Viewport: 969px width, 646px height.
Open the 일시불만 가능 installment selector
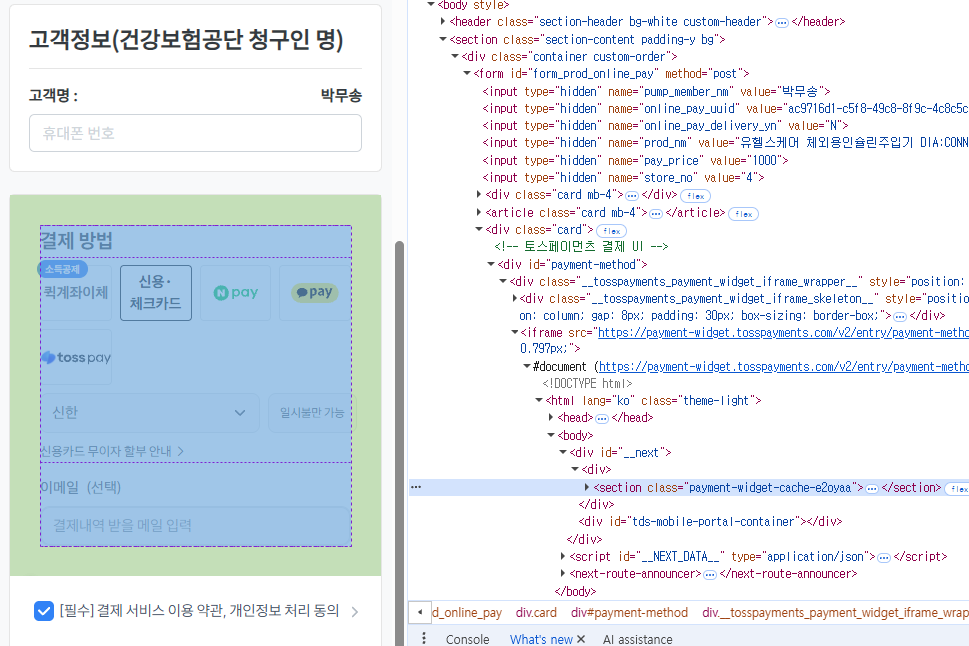311,412
